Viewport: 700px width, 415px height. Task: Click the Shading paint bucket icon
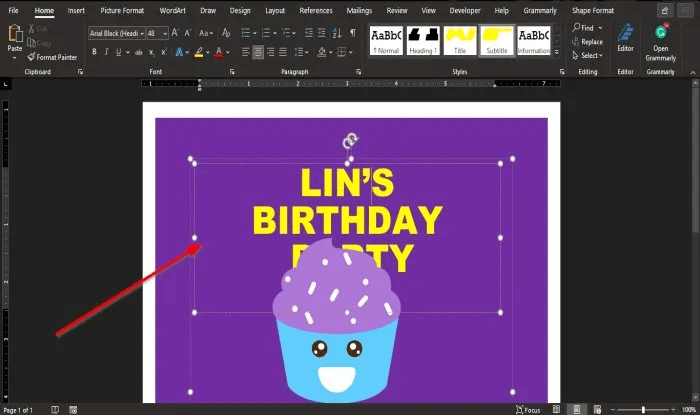[x=322, y=52]
